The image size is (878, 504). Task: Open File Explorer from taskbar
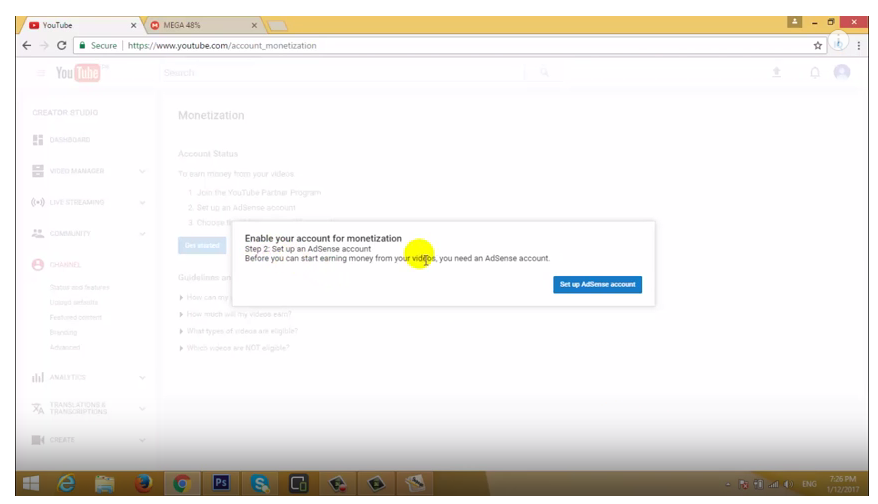point(105,483)
